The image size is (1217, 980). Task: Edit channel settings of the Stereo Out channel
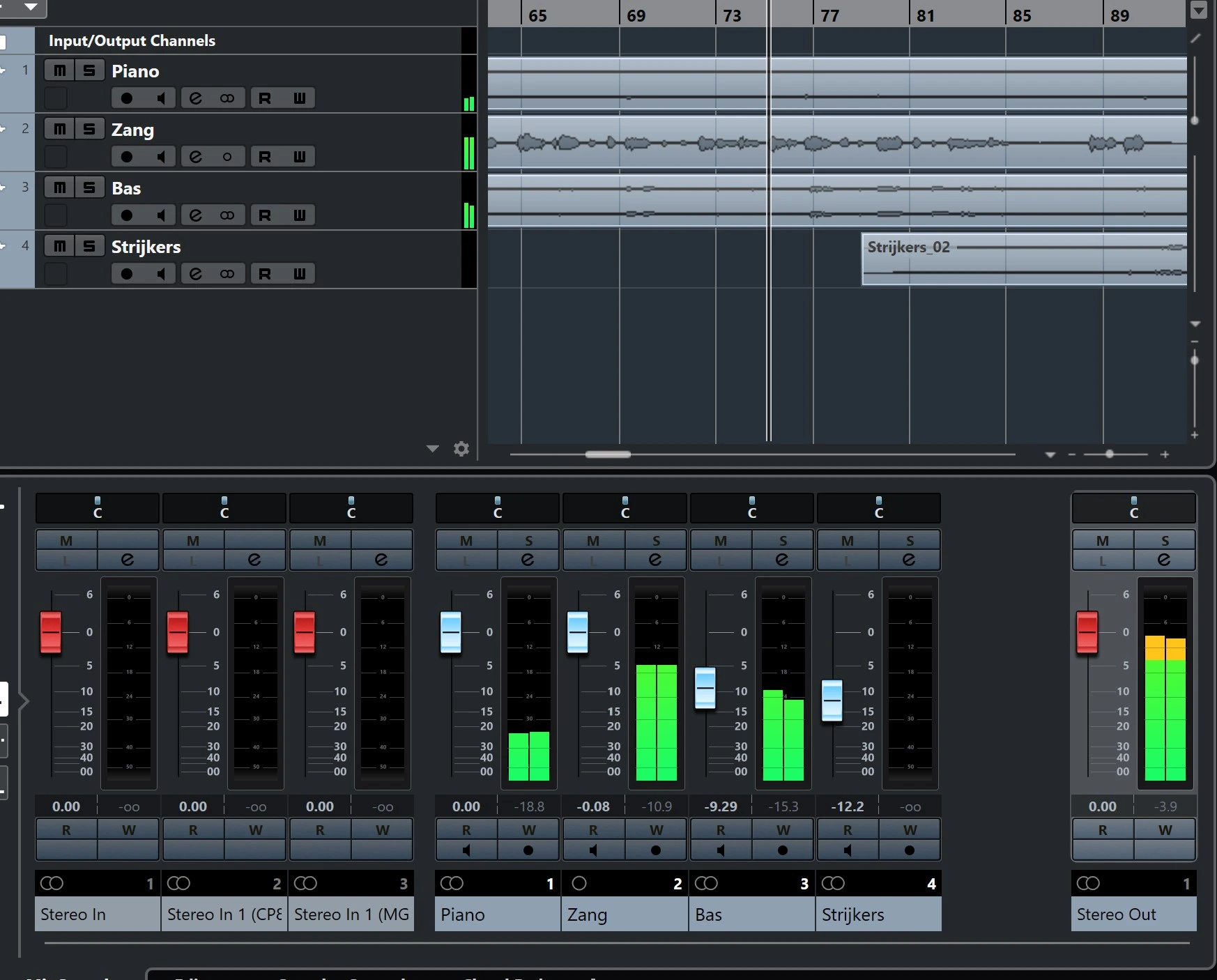(x=1164, y=560)
